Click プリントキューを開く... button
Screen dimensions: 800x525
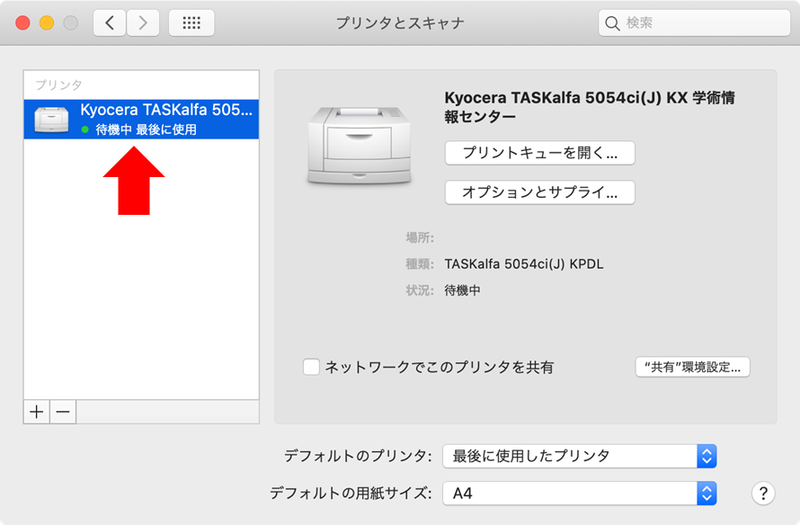(x=540, y=153)
